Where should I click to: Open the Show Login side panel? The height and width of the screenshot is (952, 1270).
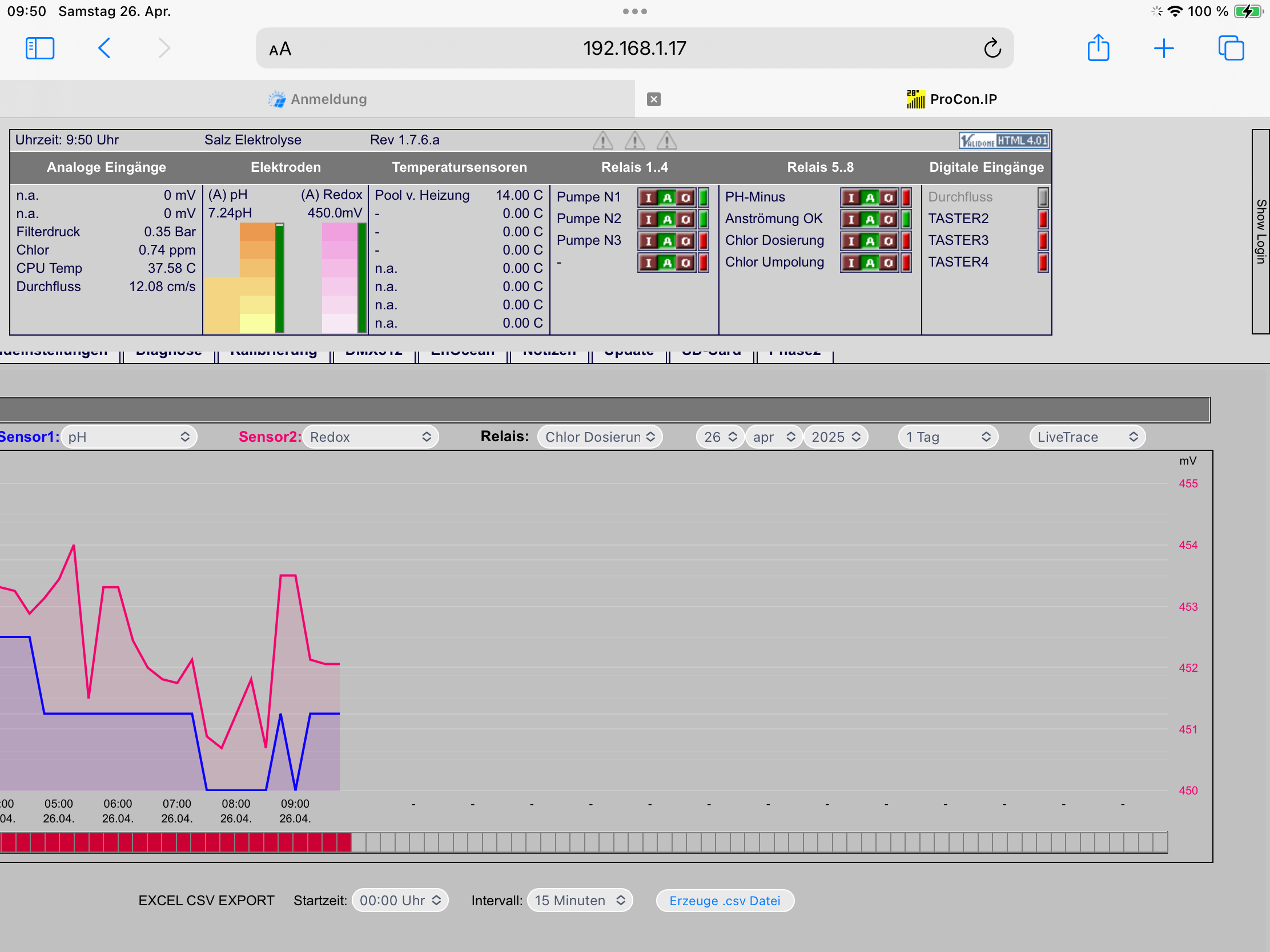pyautogui.click(x=1261, y=231)
